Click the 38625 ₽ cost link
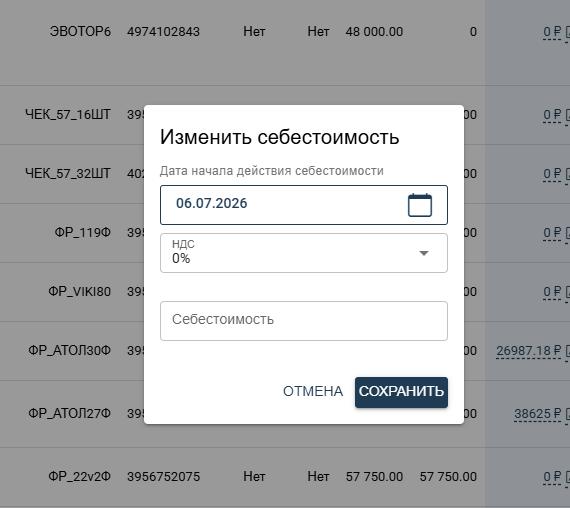570x508 pixels. [x=538, y=414]
